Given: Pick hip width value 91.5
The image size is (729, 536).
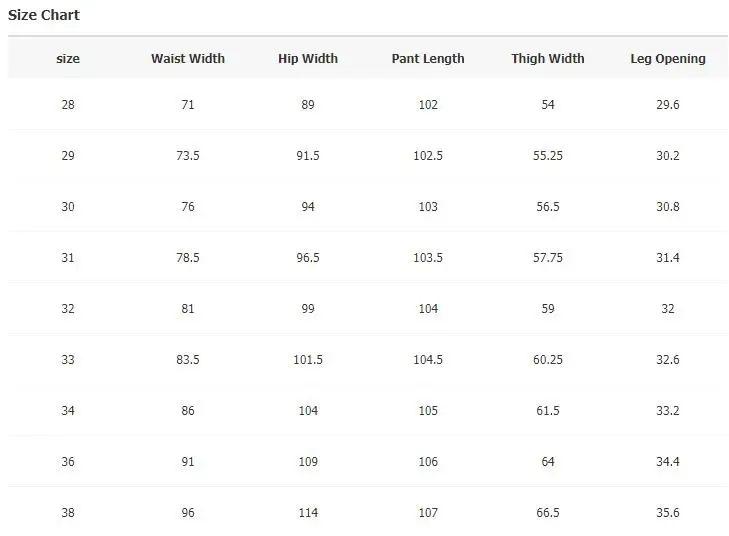Looking at the screenshot, I should [308, 156].
